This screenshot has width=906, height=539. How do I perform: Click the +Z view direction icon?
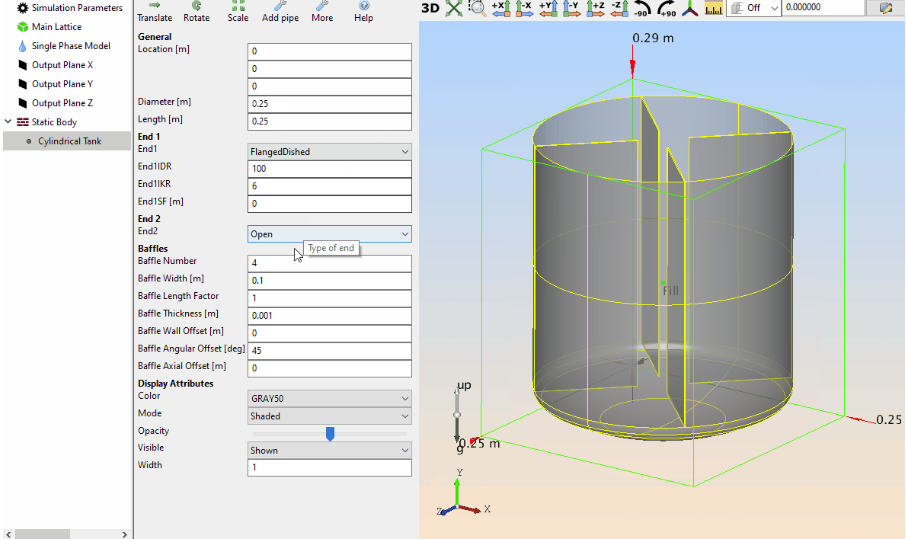pos(596,8)
